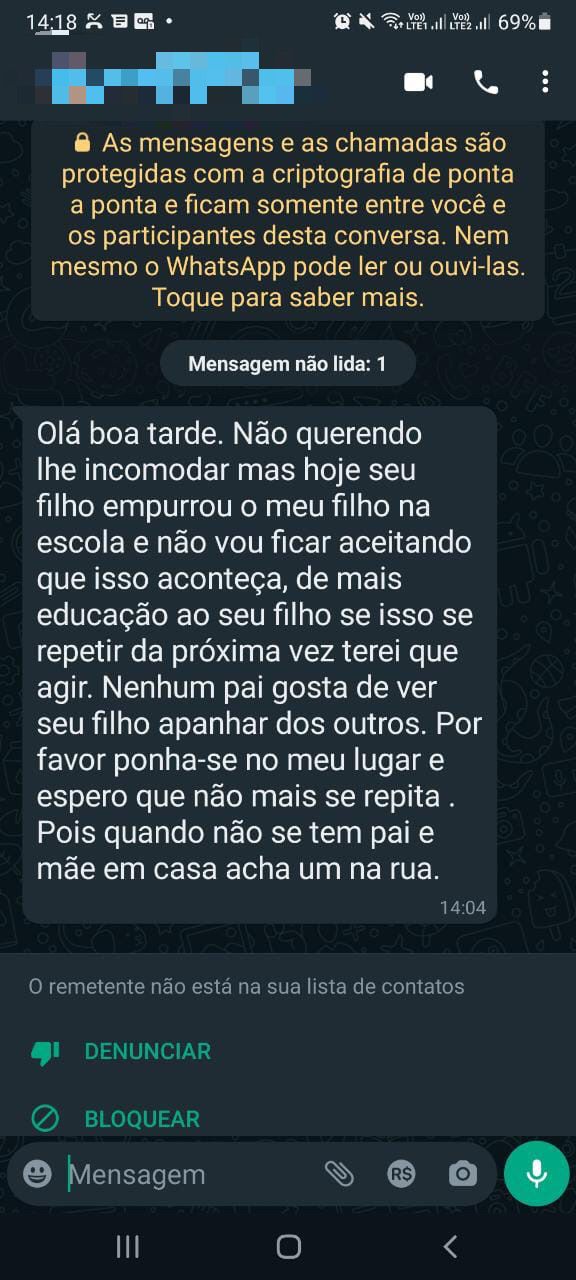This screenshot has height=1280, width=576.
Task: Tap the 'Mensagem não lida: 1' label
Action: (x=287, y=364)
